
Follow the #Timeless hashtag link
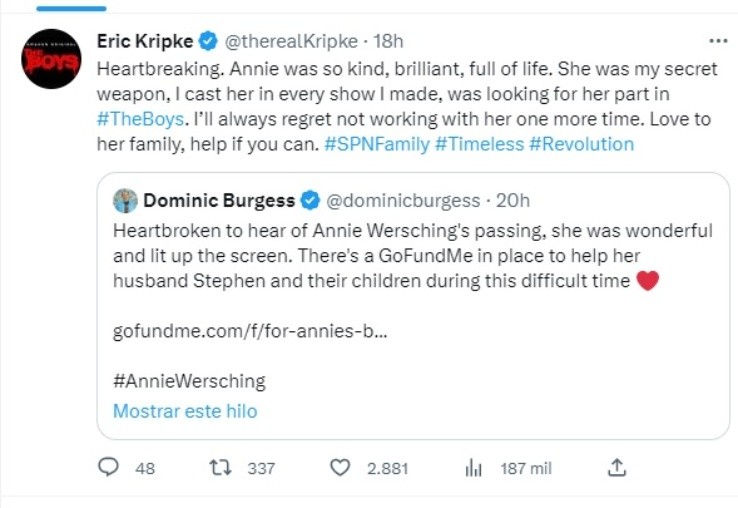[479, 144]
